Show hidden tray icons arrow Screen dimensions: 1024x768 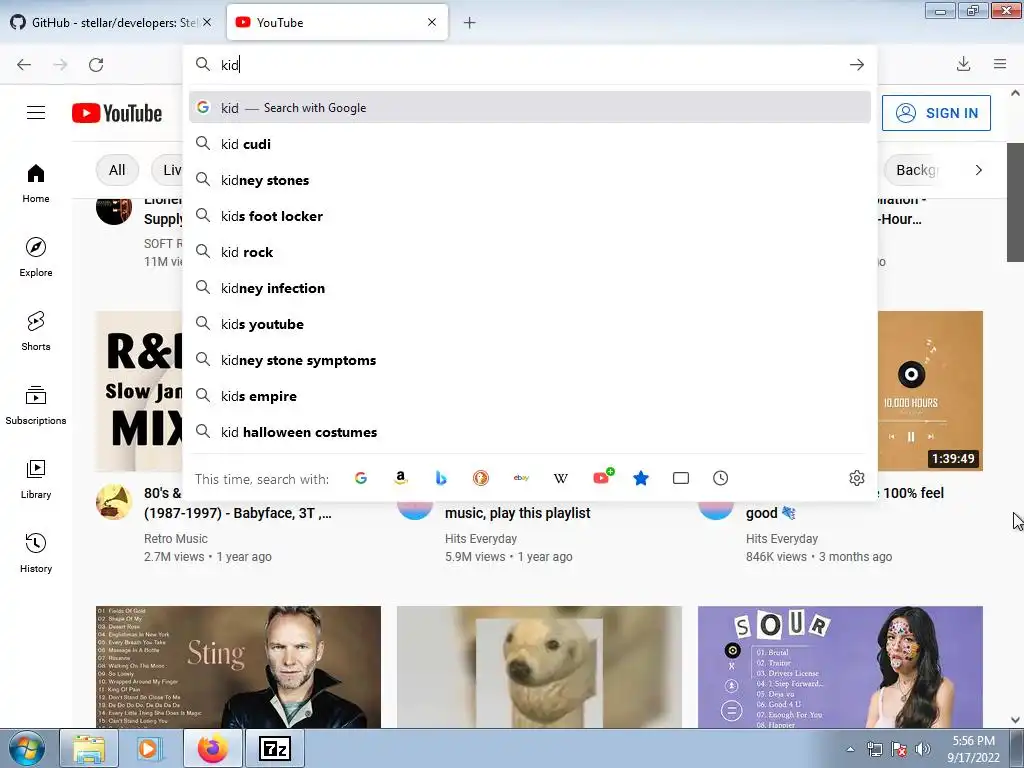850,749
